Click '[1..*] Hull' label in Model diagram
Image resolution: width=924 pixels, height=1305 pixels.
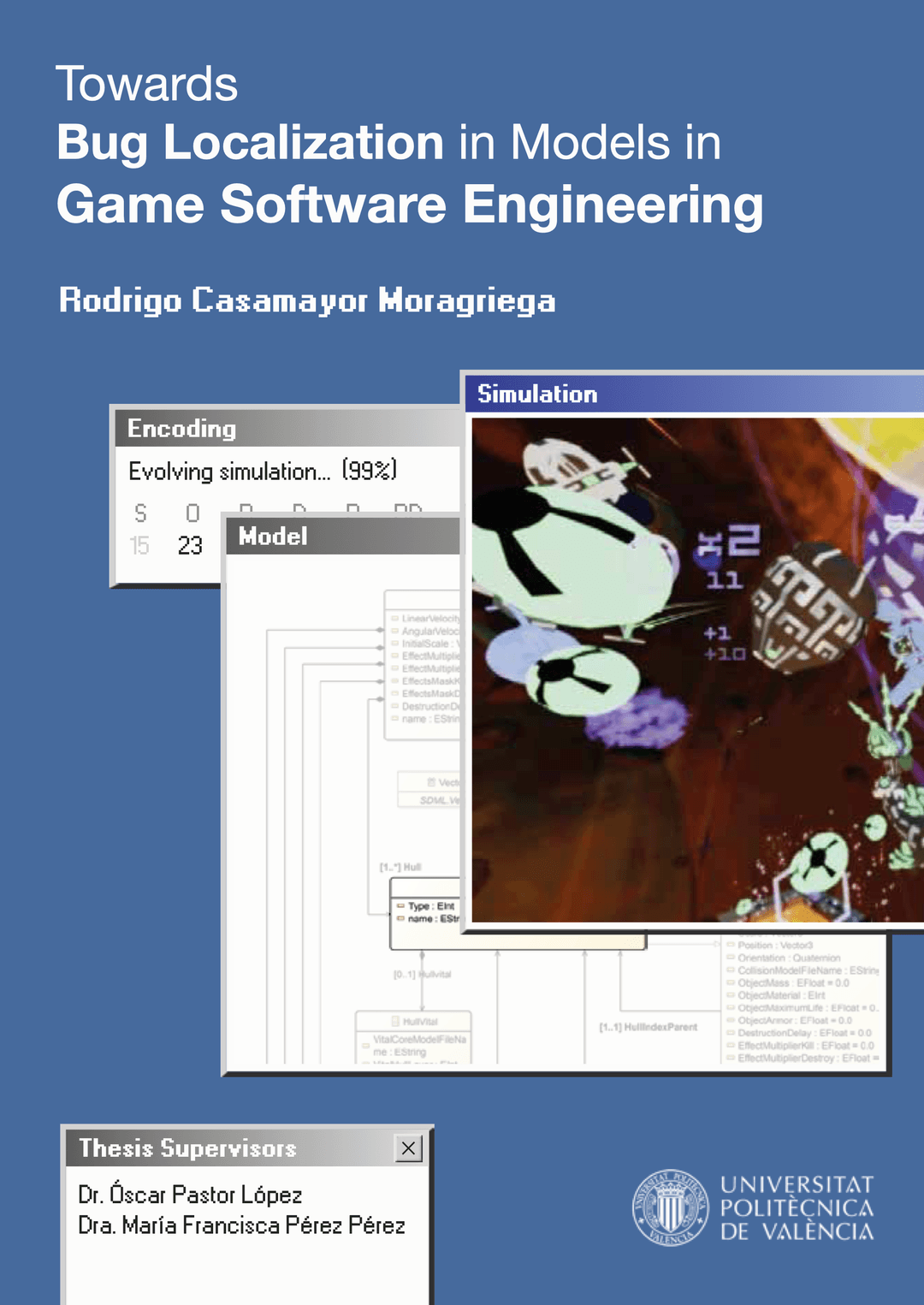click(400, 867)
